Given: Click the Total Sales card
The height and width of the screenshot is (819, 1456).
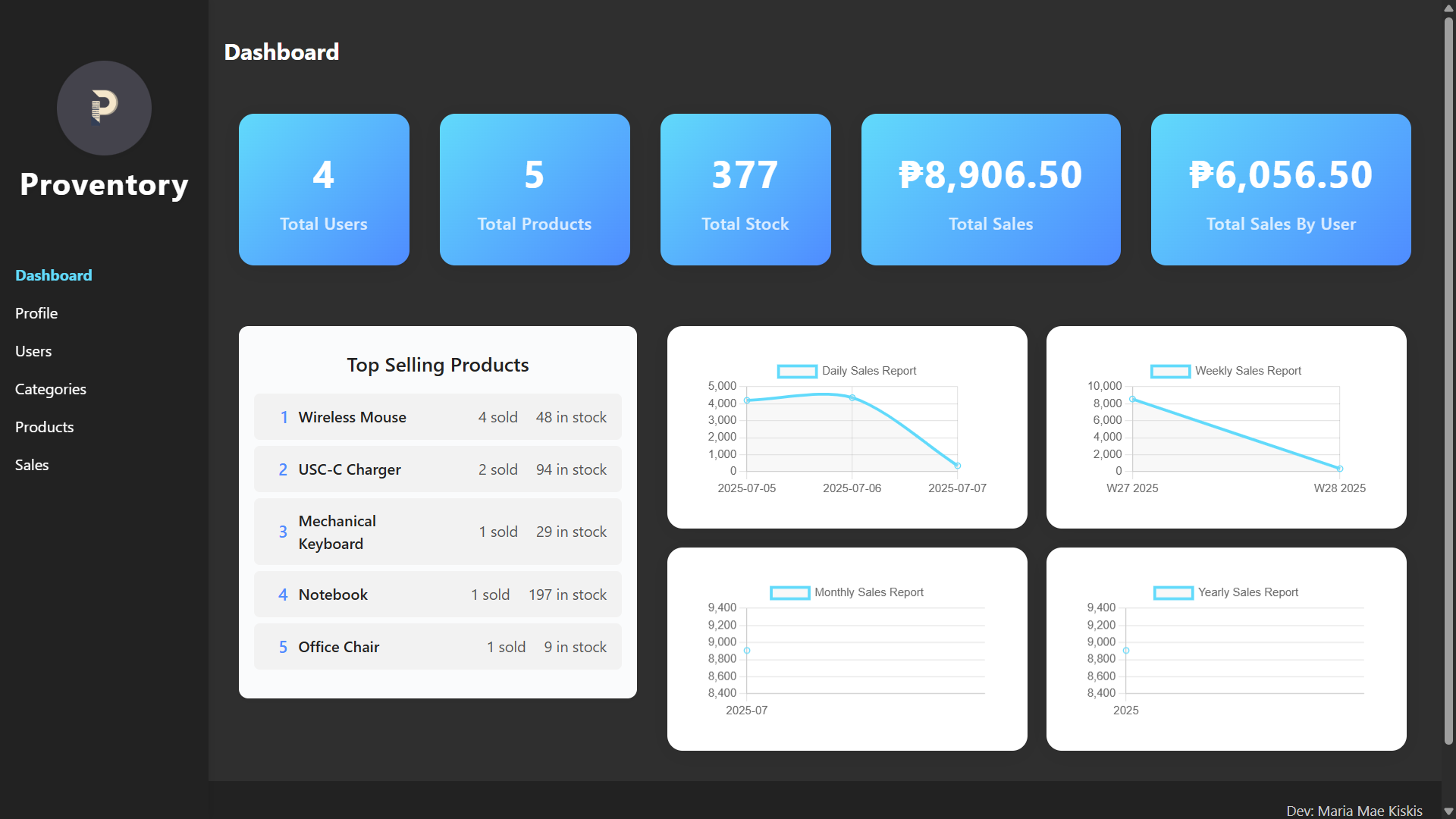Looking at the screenshot, I should click(991, 190).
